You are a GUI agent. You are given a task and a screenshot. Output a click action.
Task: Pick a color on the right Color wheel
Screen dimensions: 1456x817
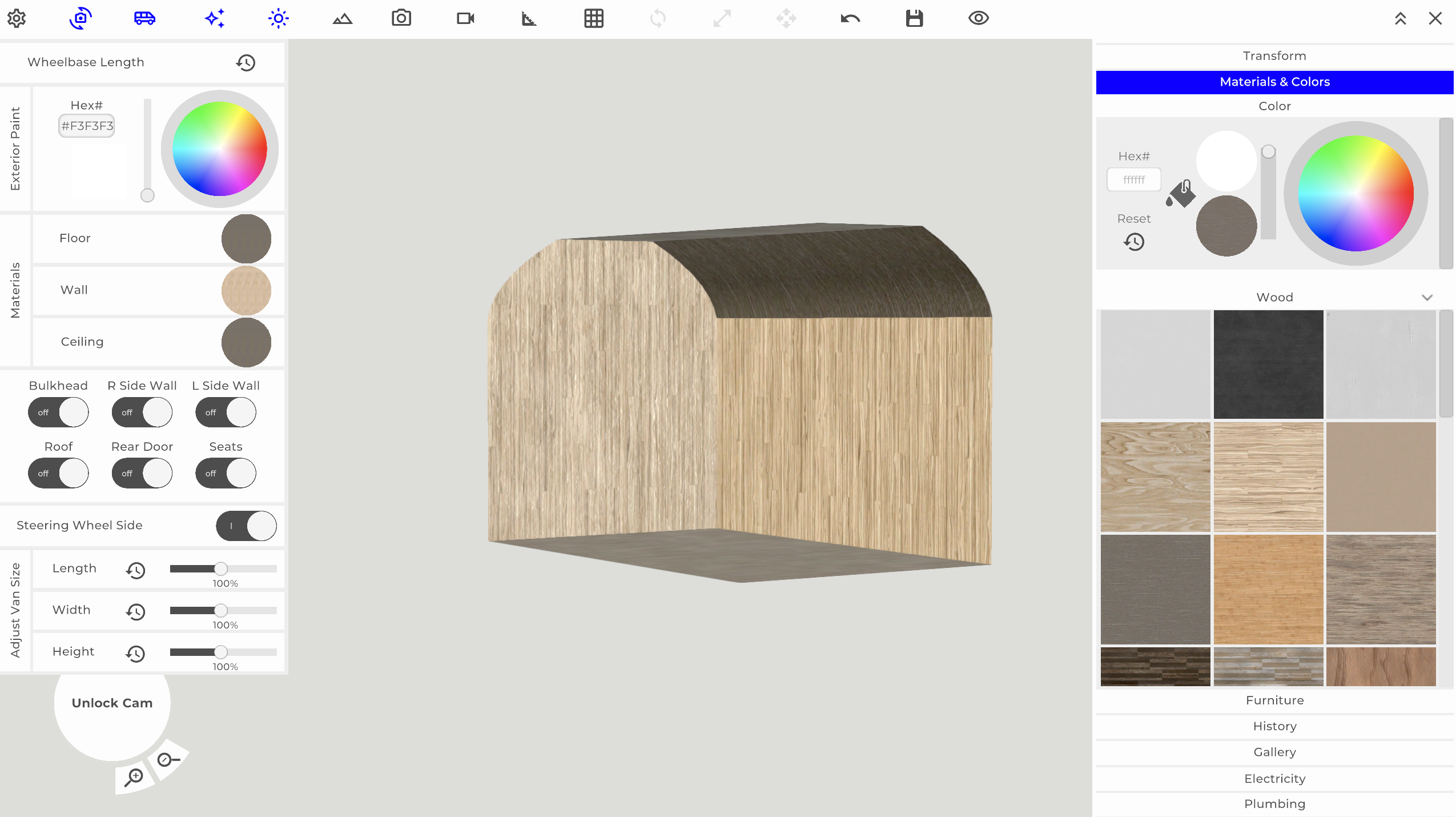(1356, 193)
